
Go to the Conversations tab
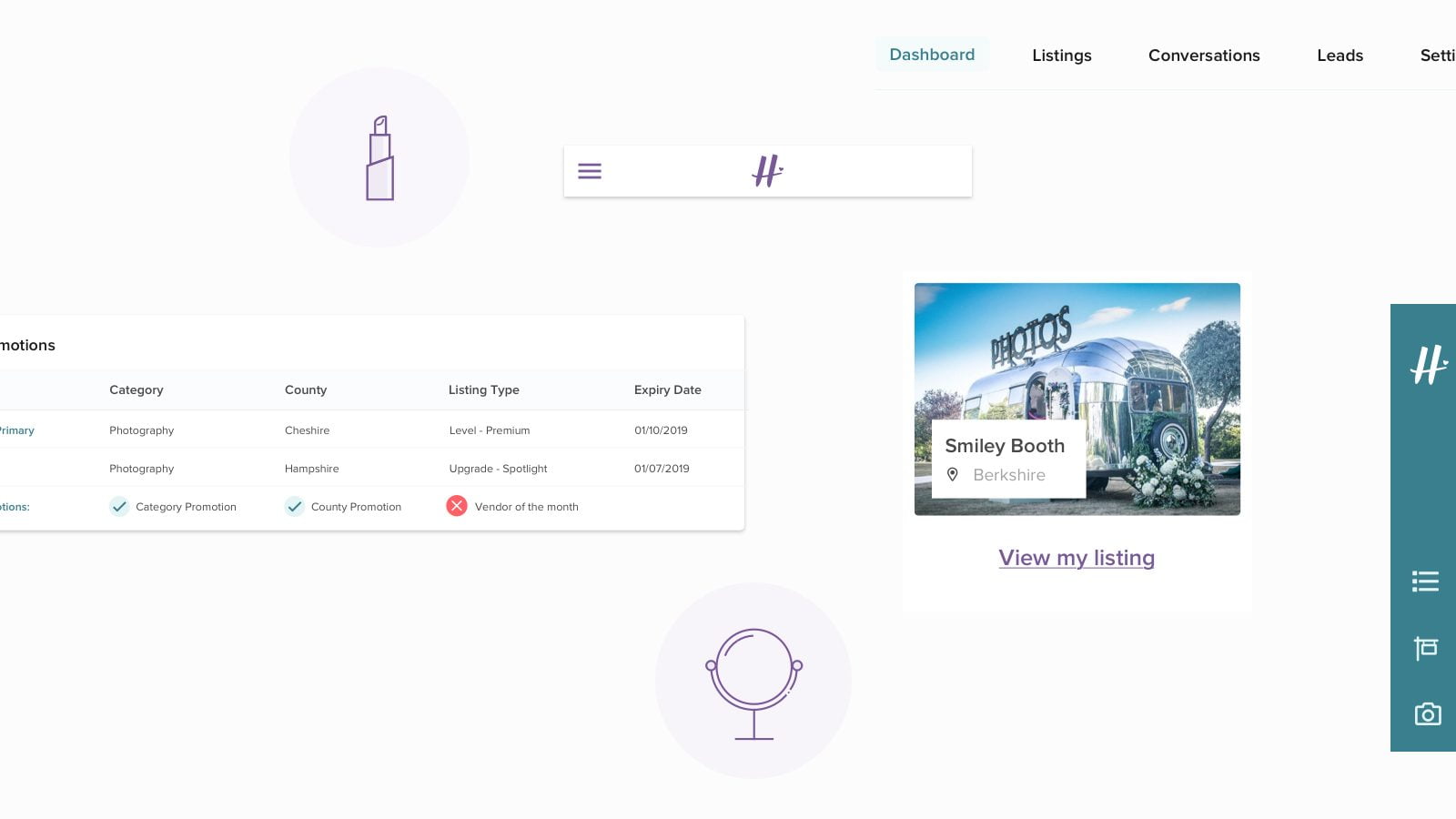[1204, 56]
